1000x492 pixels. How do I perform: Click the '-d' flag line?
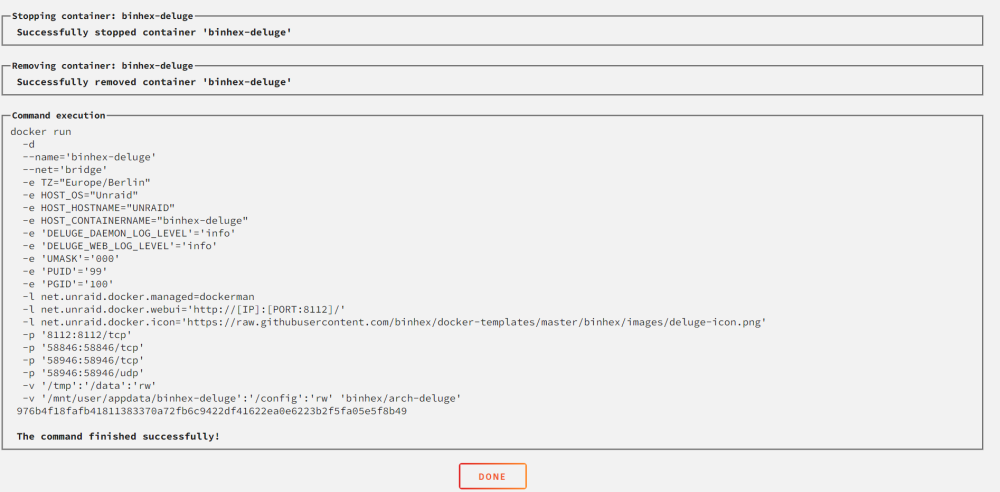(29, 144)
